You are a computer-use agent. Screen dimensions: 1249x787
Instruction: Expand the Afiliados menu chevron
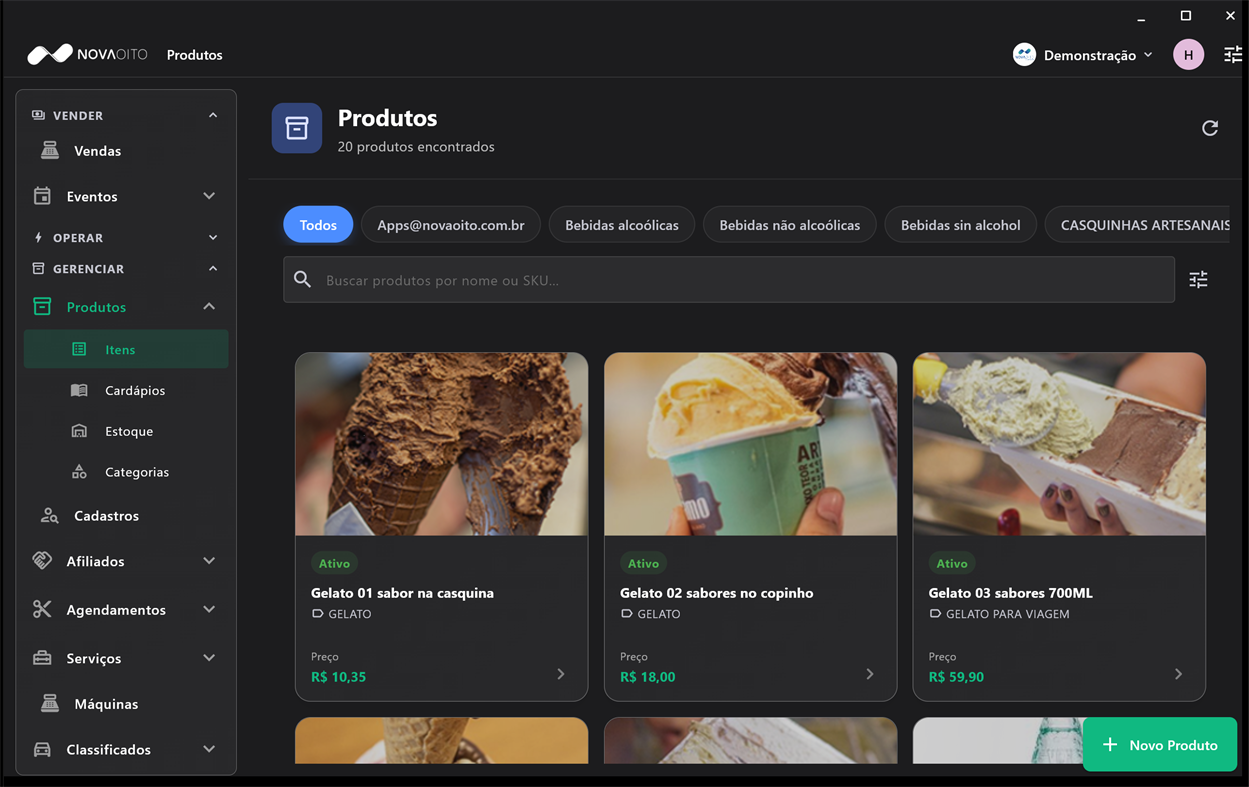coord(209,561)
